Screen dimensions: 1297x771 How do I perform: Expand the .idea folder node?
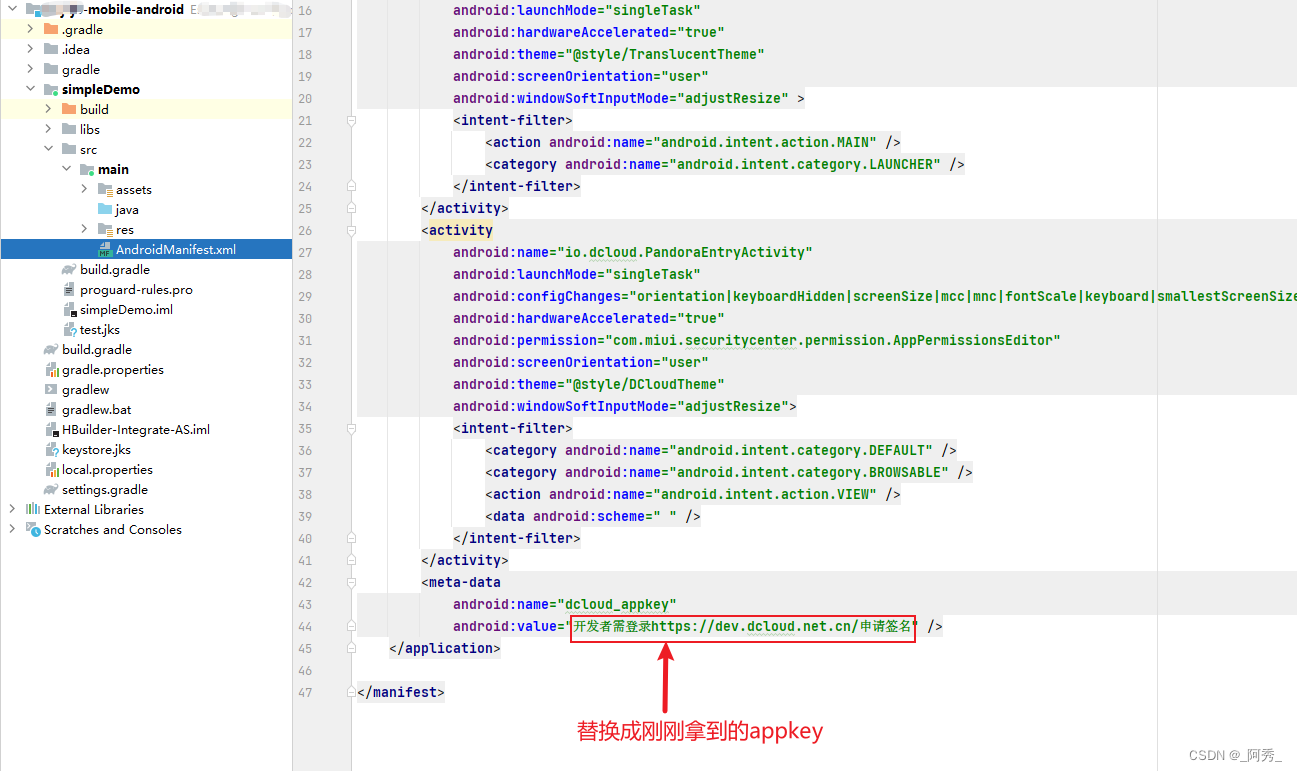(x=31, y=49)
